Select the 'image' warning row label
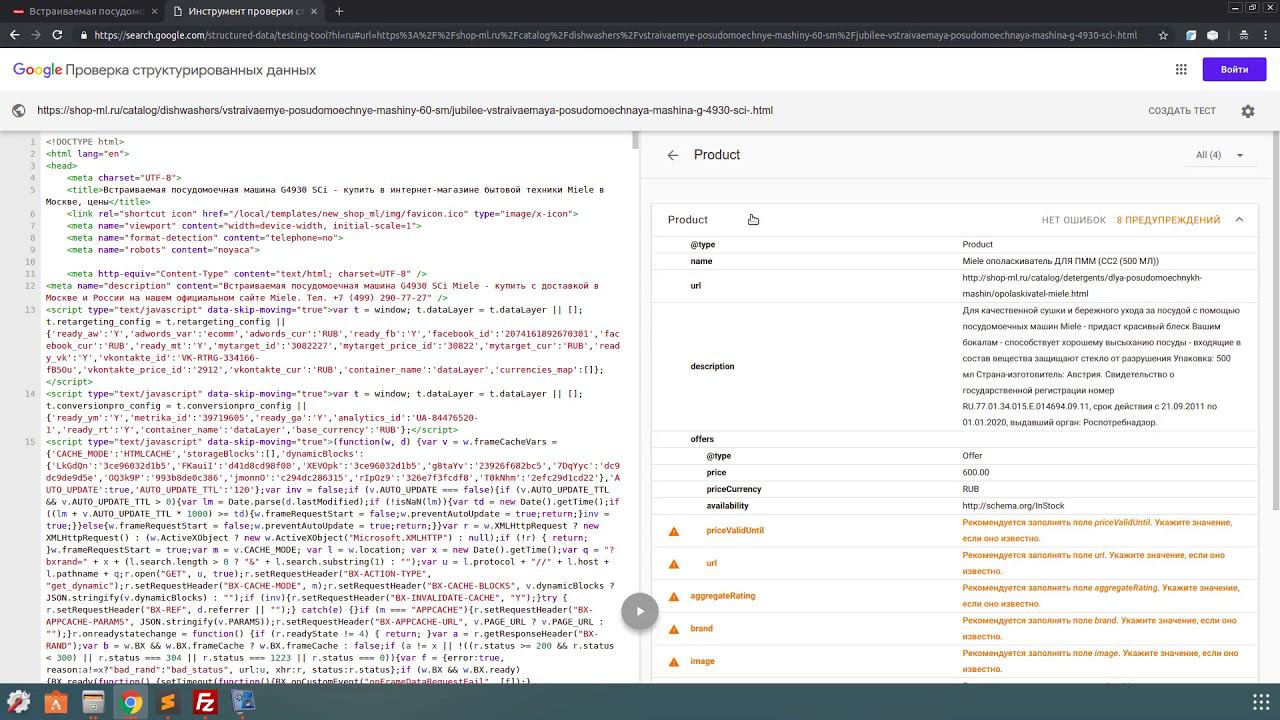The image size is (1280, 720). (702, 662)
